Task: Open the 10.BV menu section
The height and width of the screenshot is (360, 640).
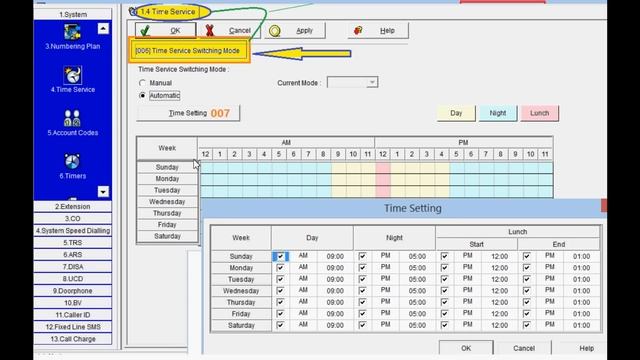Action: coord(73,303)
